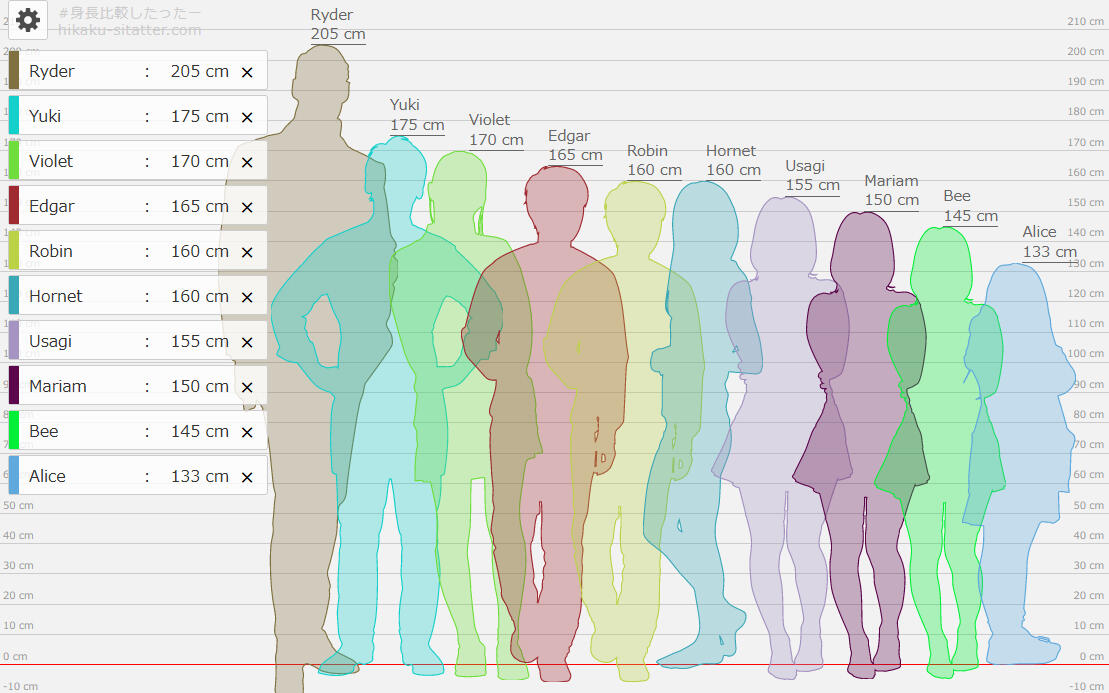The height and width of the screenshot is (693, 1109).
Task: Remove Ryder using the X icon
Action: (x=247, y=72)
